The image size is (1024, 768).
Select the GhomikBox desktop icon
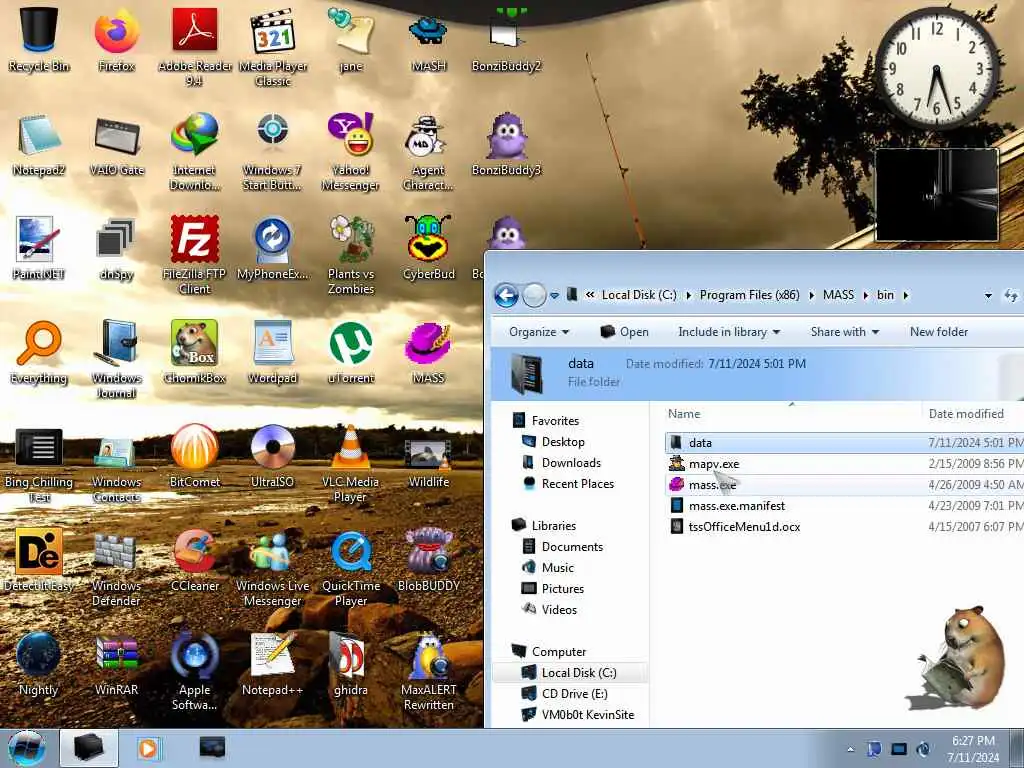[195, 353]
